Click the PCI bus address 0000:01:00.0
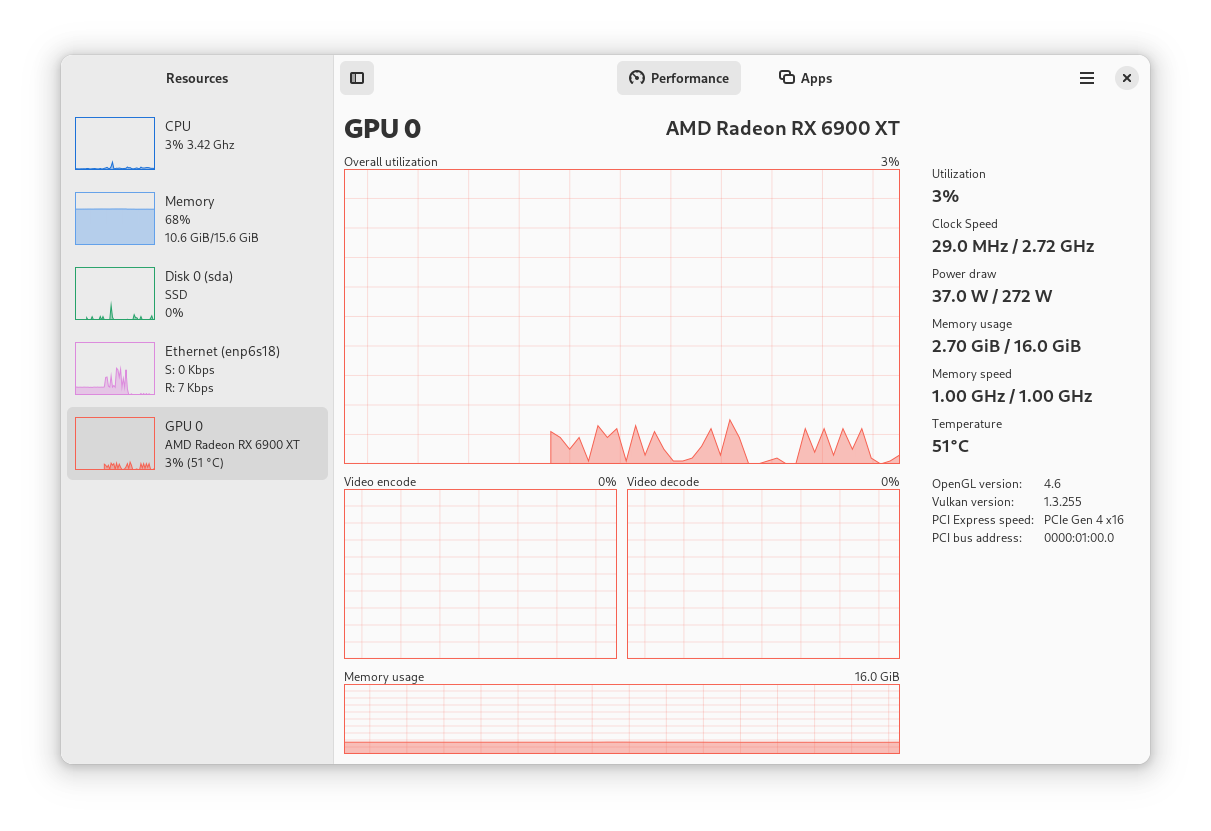 coord(1079,538)
